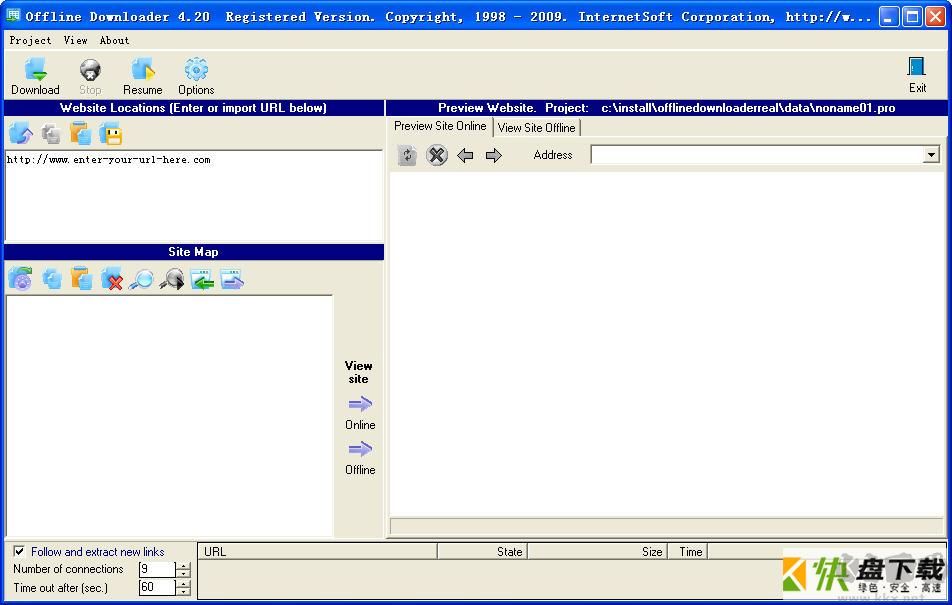Viewport: 952px width, 605px height.
Task: Increase Number of connections with the stepper
Action: [184, 565]
